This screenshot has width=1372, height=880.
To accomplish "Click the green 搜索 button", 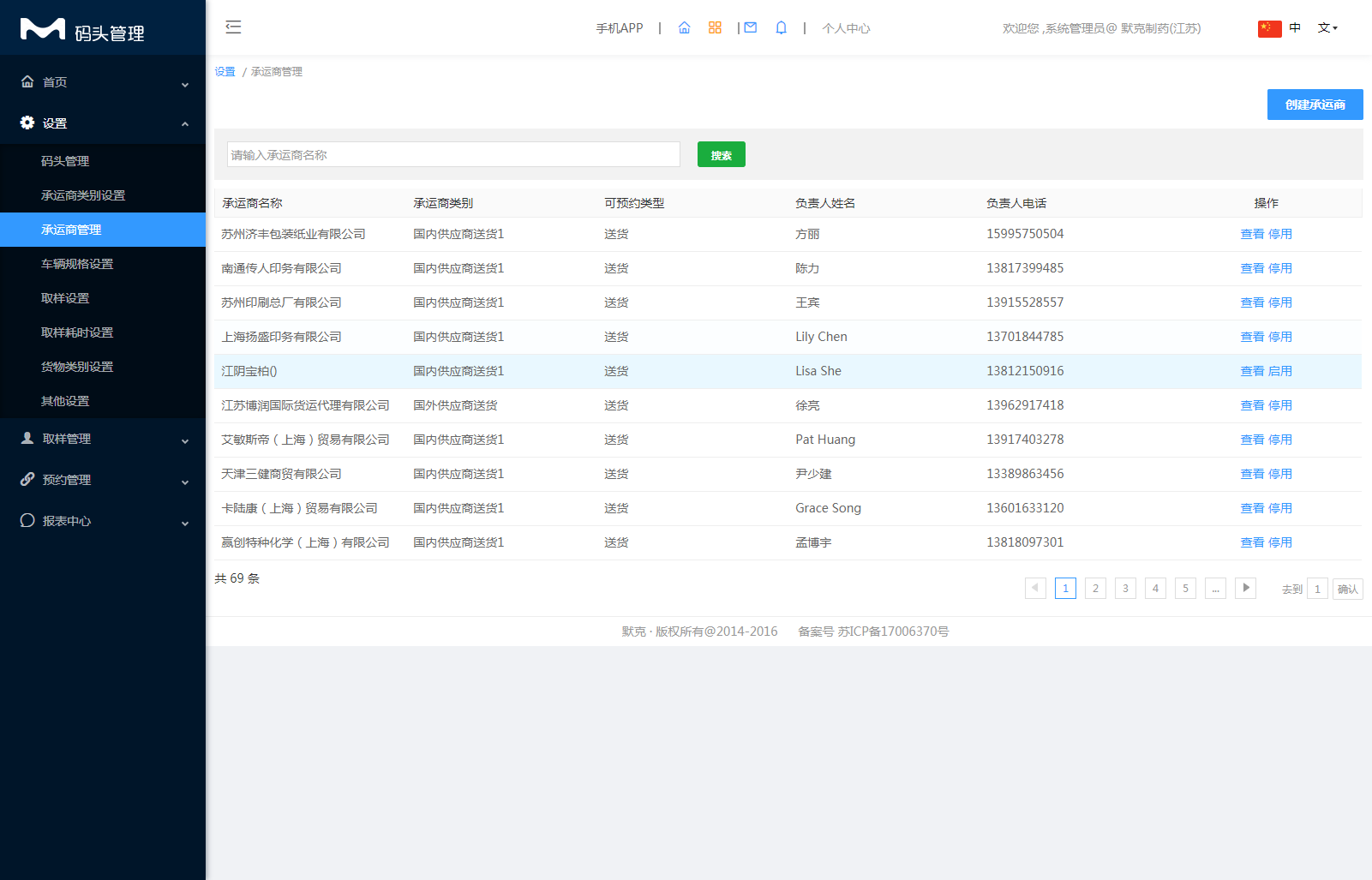I will (x=721, y=154).
